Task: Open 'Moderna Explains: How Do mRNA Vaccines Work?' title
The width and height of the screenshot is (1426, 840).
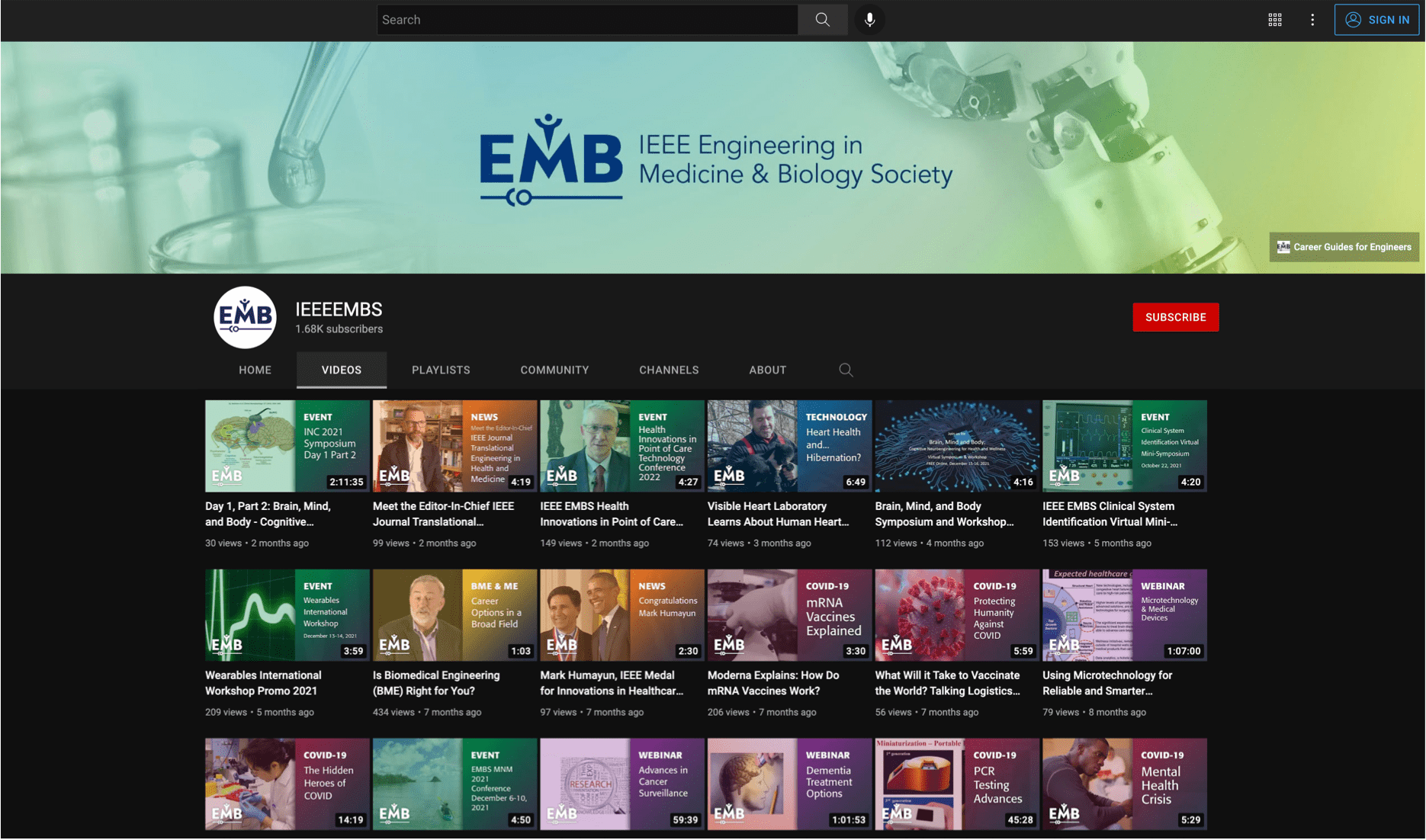Action: point(773,683)
